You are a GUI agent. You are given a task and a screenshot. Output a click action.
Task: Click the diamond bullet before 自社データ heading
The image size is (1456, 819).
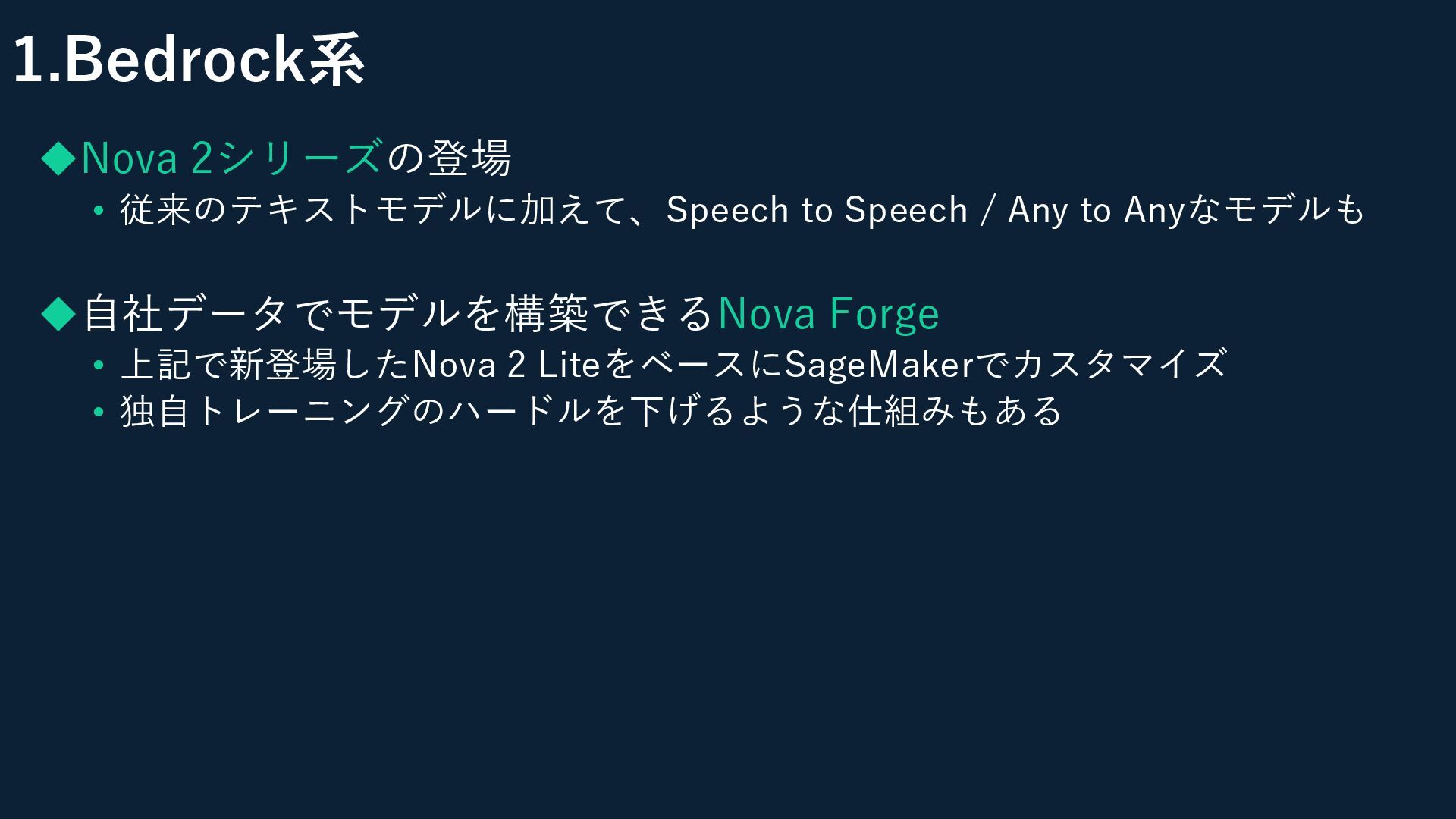coord(59,314)
